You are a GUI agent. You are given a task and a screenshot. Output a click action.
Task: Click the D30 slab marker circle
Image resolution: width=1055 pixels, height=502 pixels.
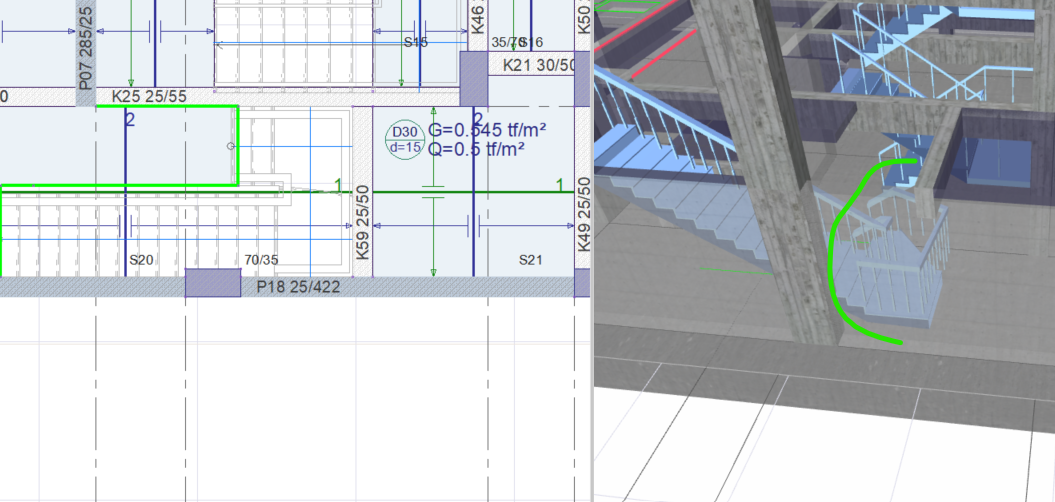[404, 139]
